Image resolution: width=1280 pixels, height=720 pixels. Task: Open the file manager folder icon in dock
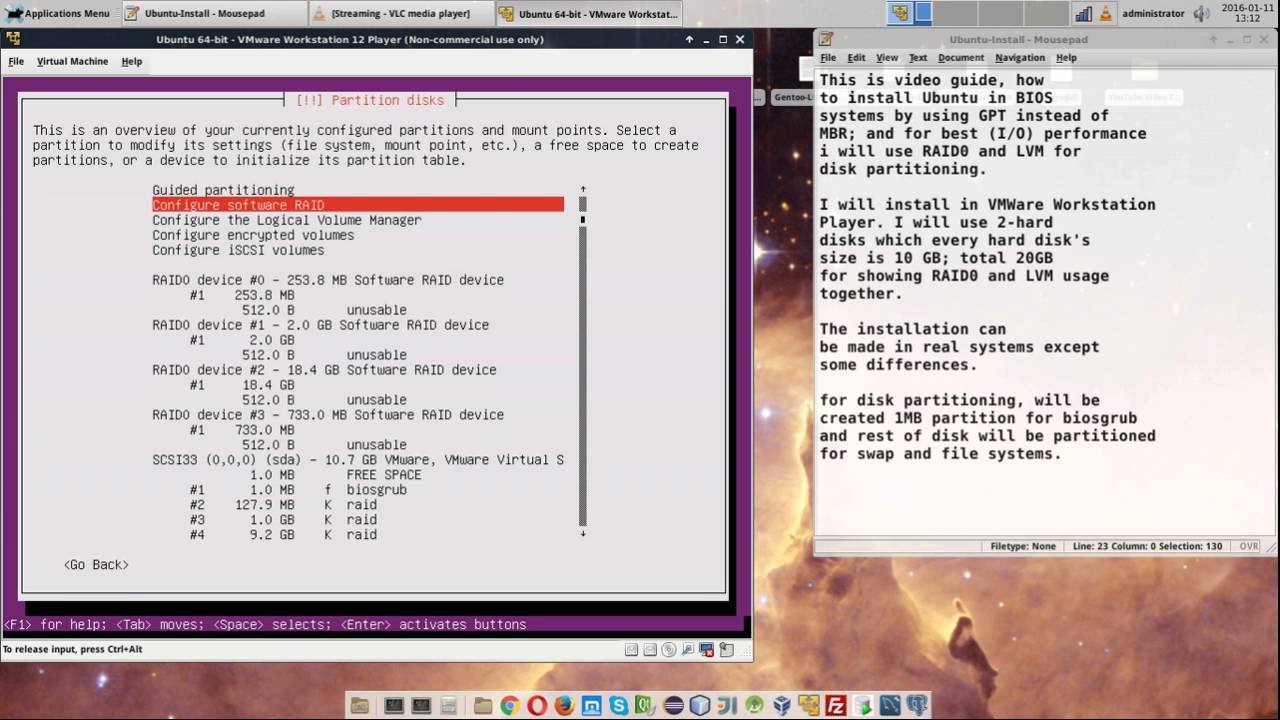point(483,705)
